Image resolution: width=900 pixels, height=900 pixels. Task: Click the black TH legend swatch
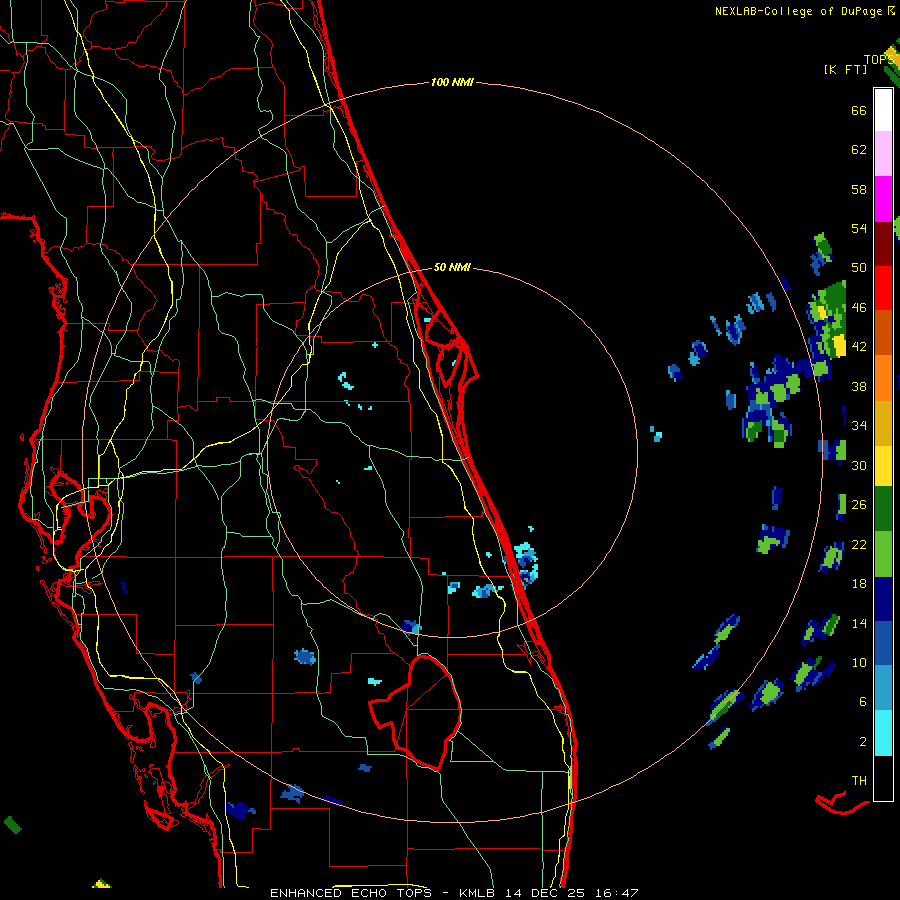point(883,778)
